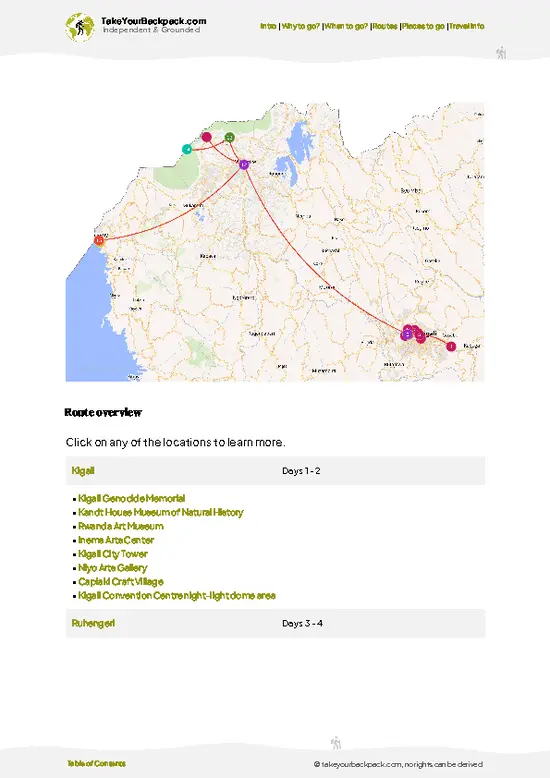550x778 pixels.
Task: Select the teal map marker
Action: click(187, 149)
